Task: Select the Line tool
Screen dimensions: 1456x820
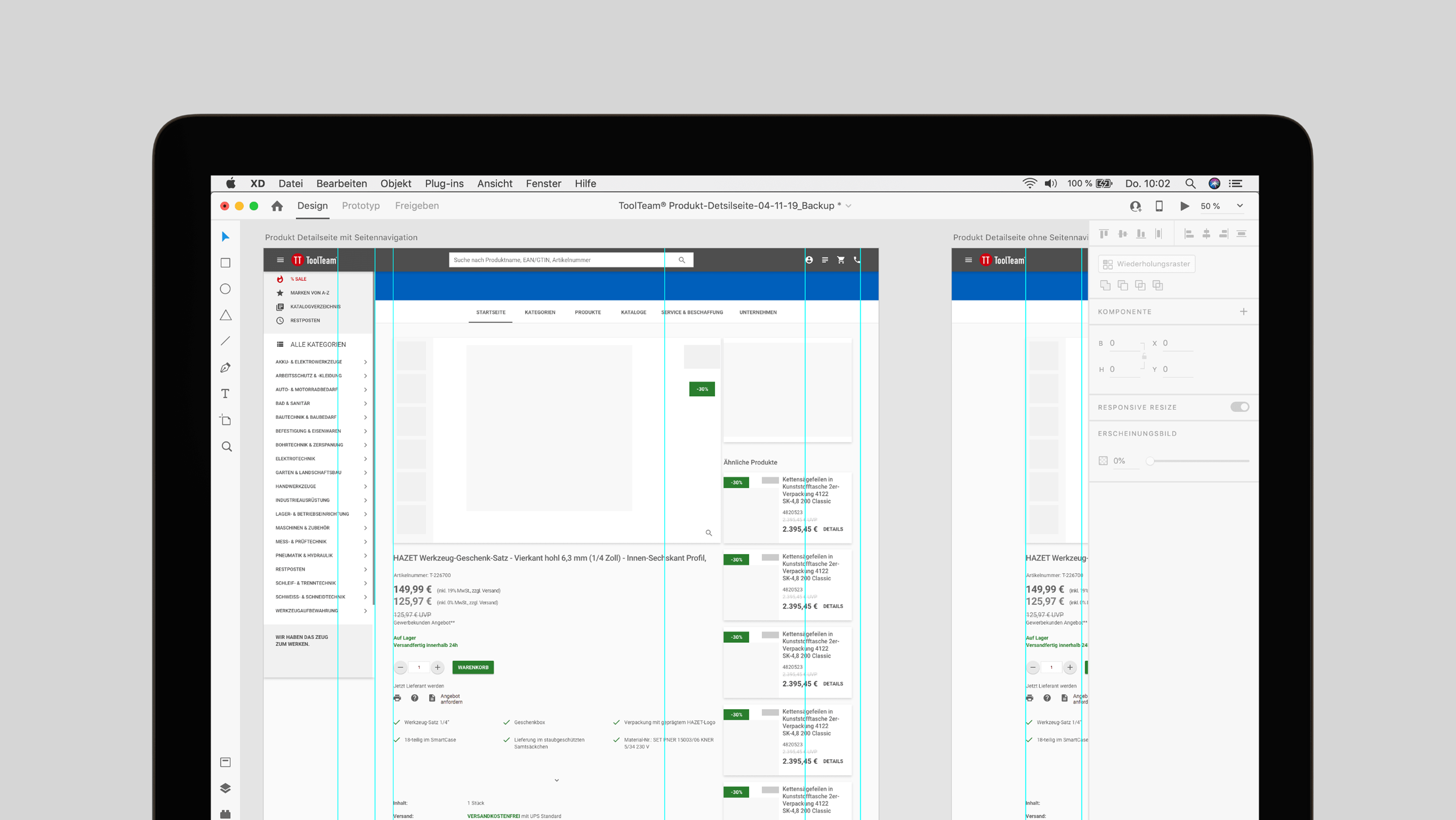Action: point(225,341)
